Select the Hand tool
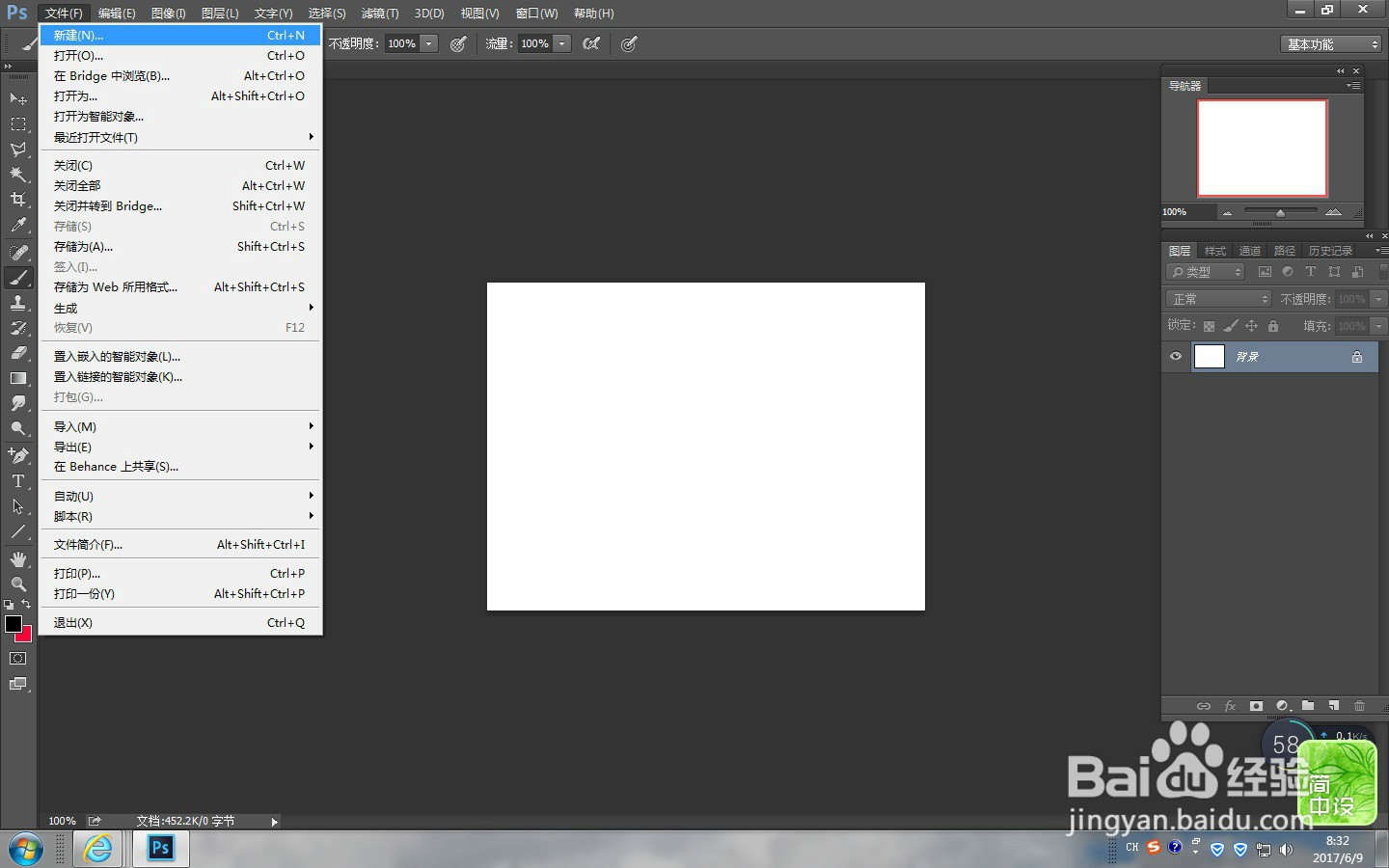1389x868 pixels. coord(18,559)
